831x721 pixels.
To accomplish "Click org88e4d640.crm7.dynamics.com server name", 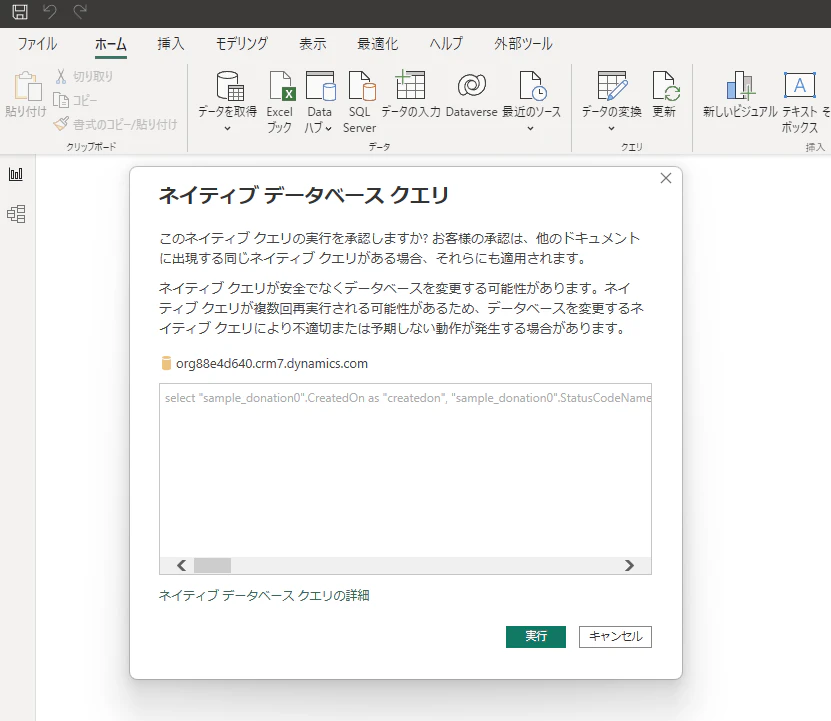I will 272,364.
